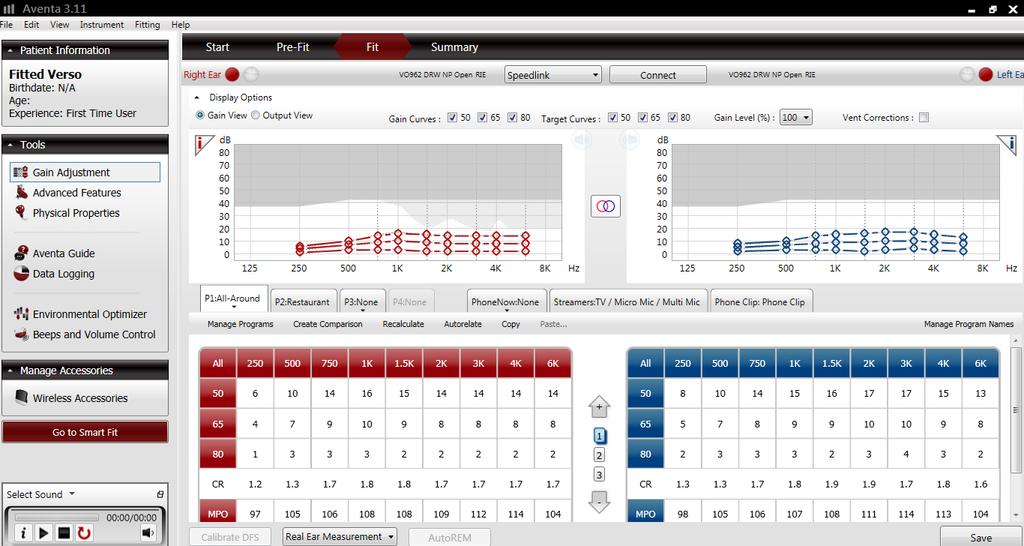
Task: Open the Instrument menu
Action: 102,25
